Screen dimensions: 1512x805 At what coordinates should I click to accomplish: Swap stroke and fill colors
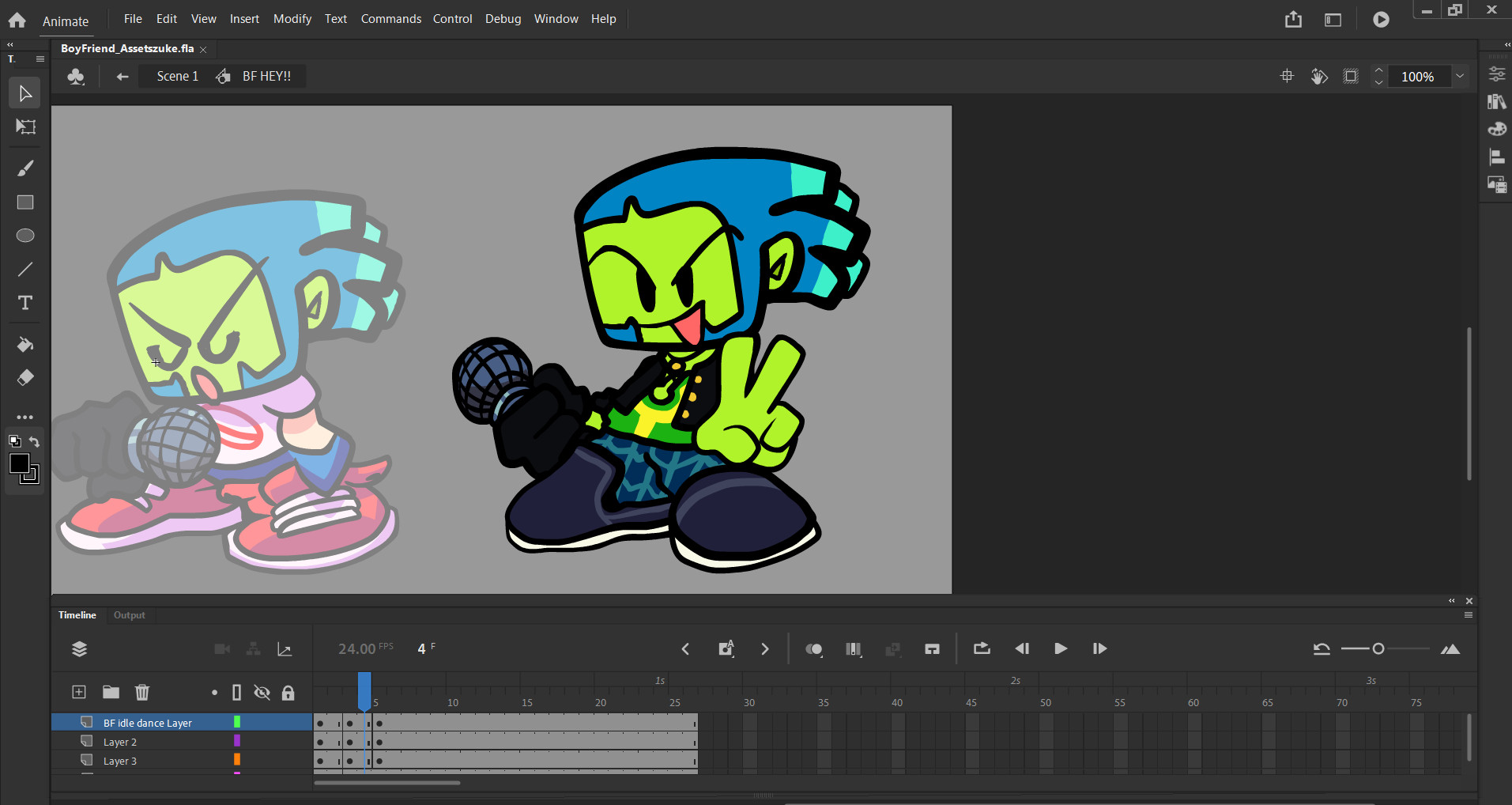pos(34,441)
